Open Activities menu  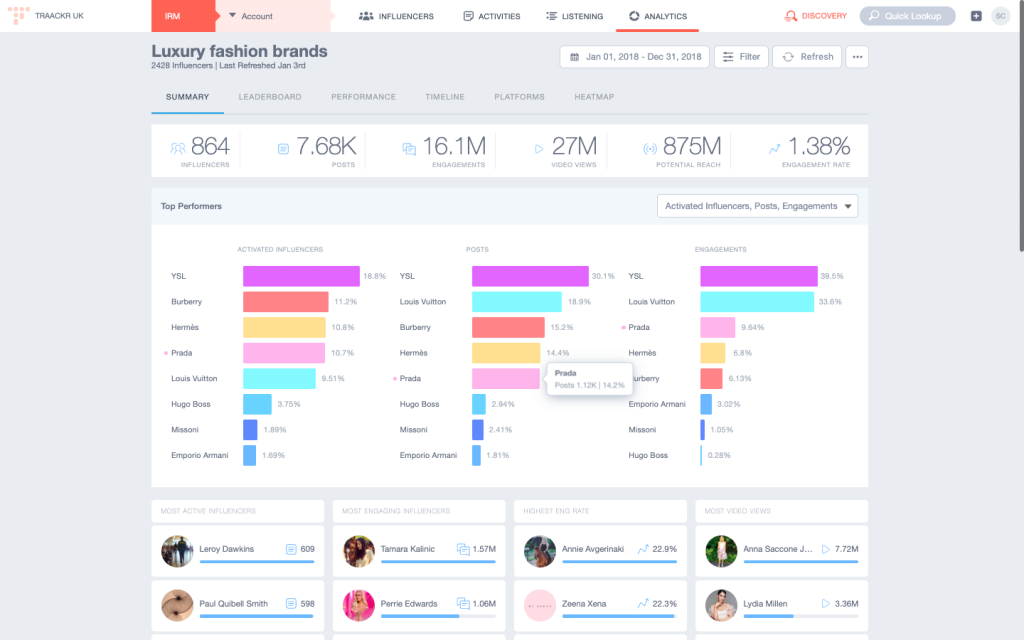pos(492,16)
